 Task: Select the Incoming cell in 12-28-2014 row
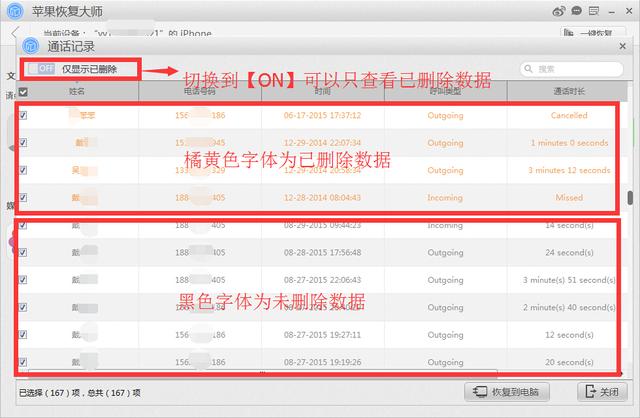coord(445,198)
